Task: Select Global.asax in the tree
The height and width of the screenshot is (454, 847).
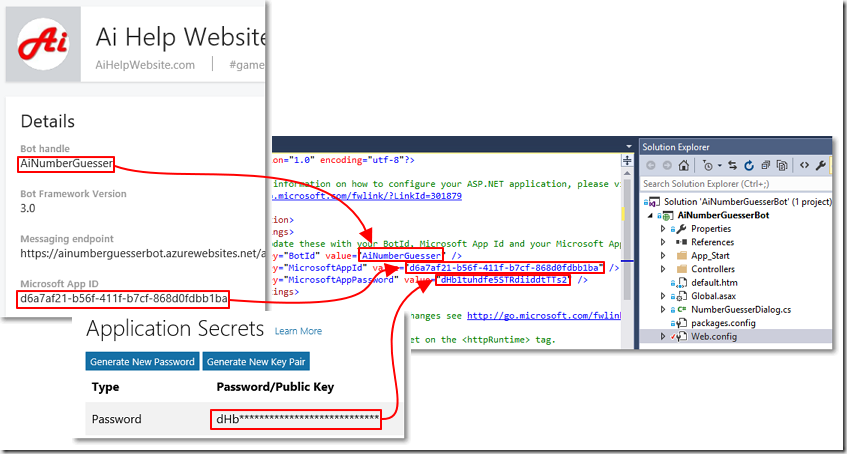Action: click(x=713, y=296)
